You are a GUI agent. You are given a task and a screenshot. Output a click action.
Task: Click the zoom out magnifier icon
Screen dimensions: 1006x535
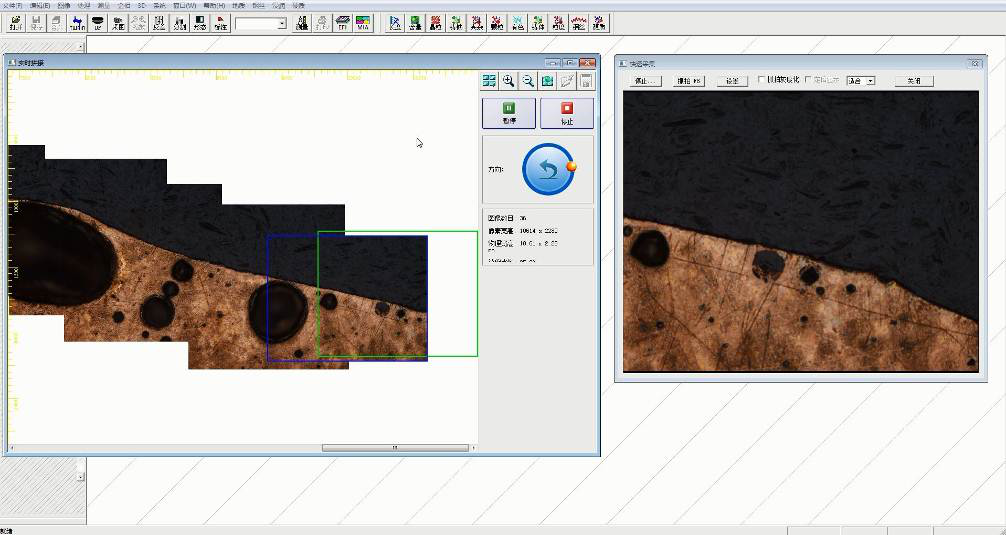pyautogui.click(x=528, y=82)
